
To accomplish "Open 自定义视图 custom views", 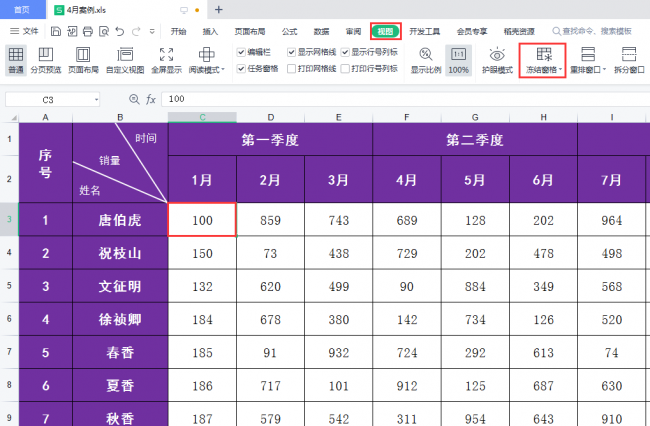I will click(125, 61).
